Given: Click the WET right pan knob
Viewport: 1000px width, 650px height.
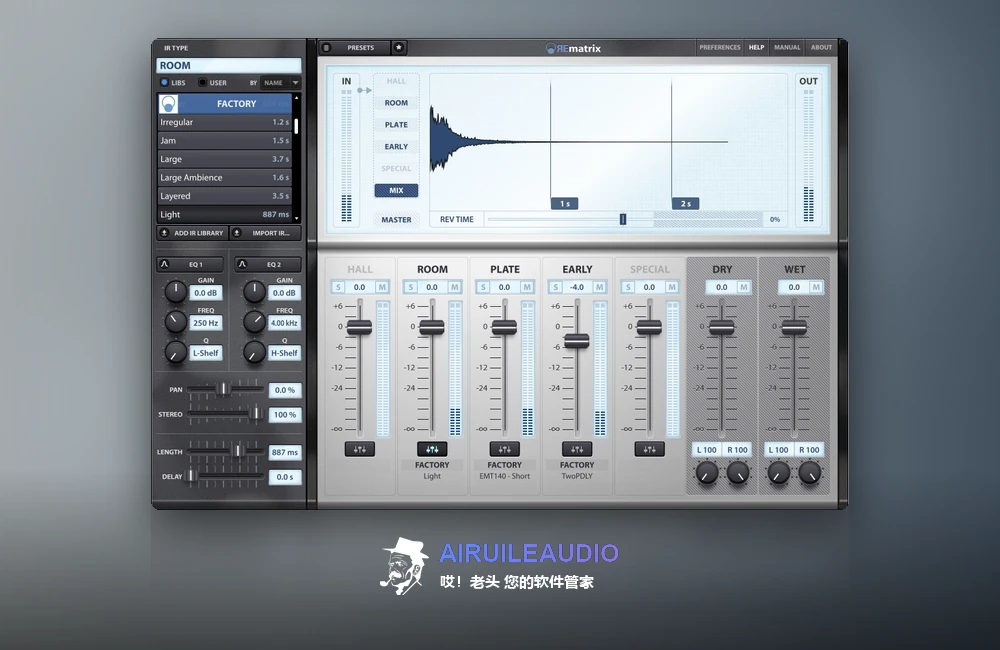Looking at the screenshot, I should point(810,473).
